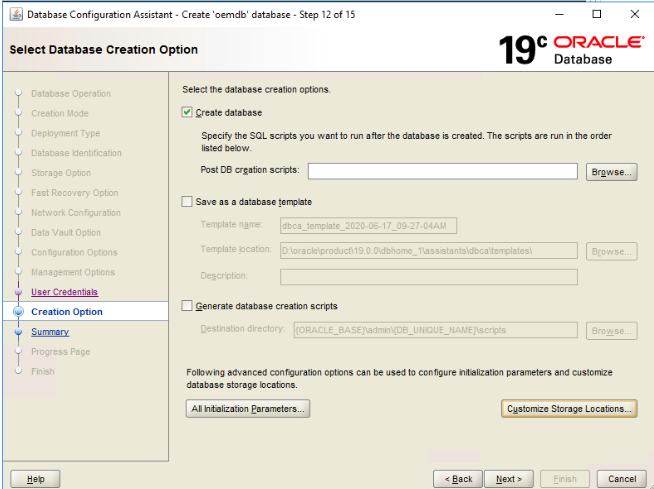Click in the Post DB creation scripts field
654x489 pixels.
pos(443,171)
